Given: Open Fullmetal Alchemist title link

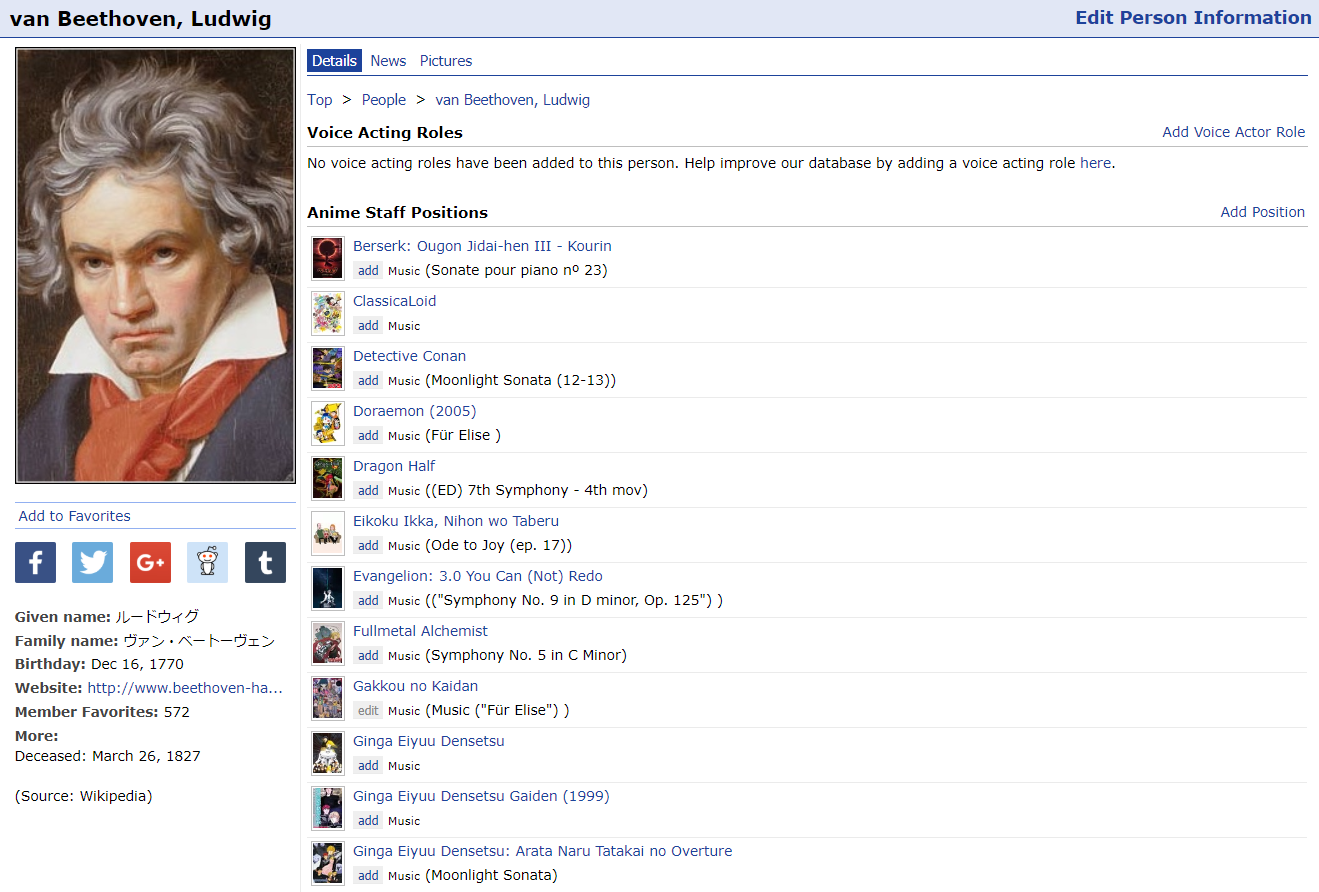Looking at the screenshot, I should [421, 631].
